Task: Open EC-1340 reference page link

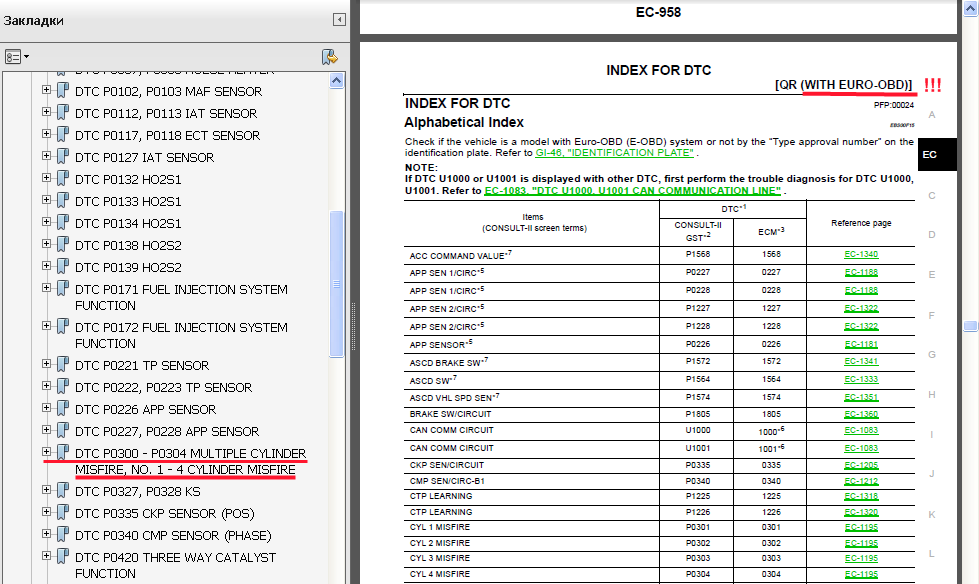Action: 861,254
